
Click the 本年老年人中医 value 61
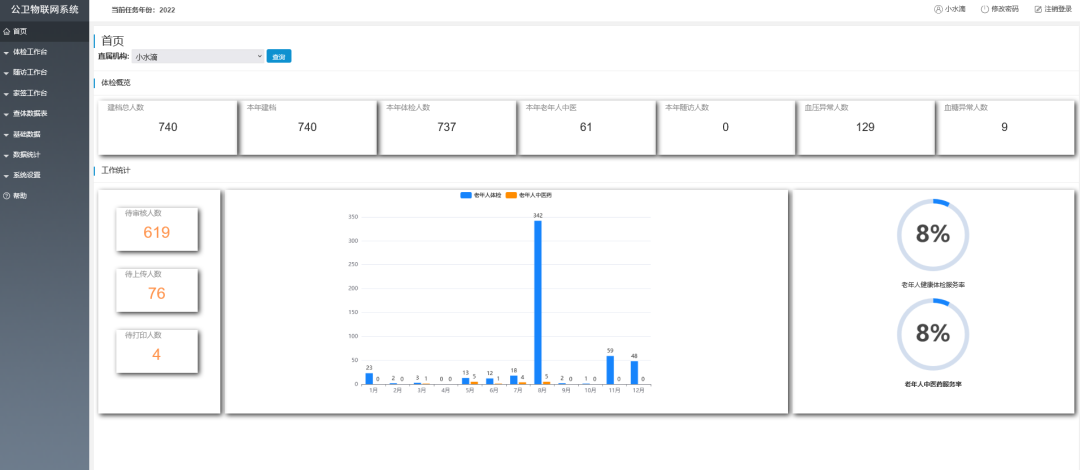pos(586,127)
